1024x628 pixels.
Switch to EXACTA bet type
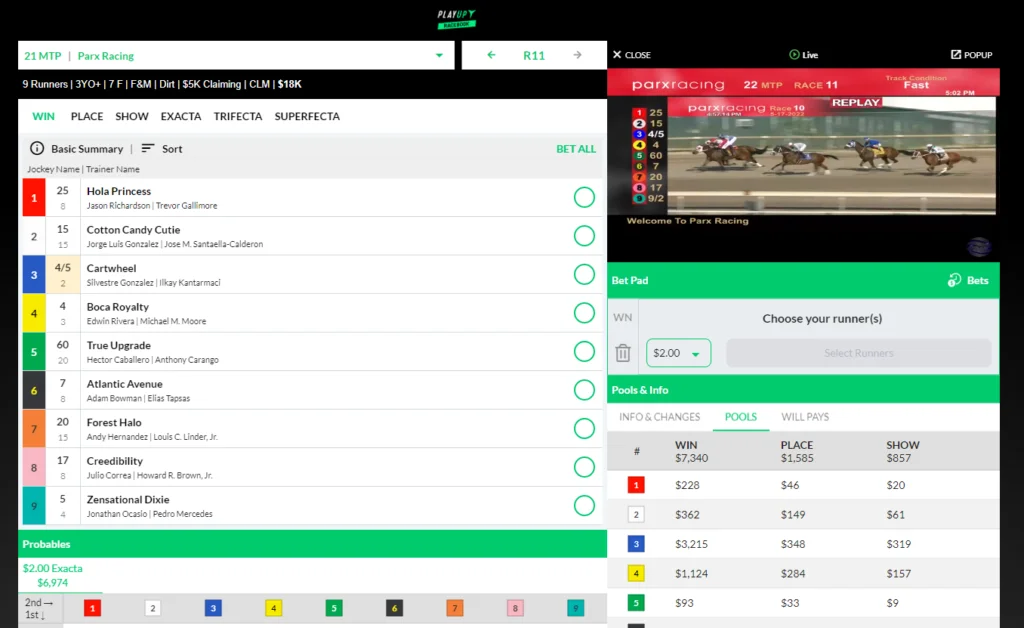[181, 116]
